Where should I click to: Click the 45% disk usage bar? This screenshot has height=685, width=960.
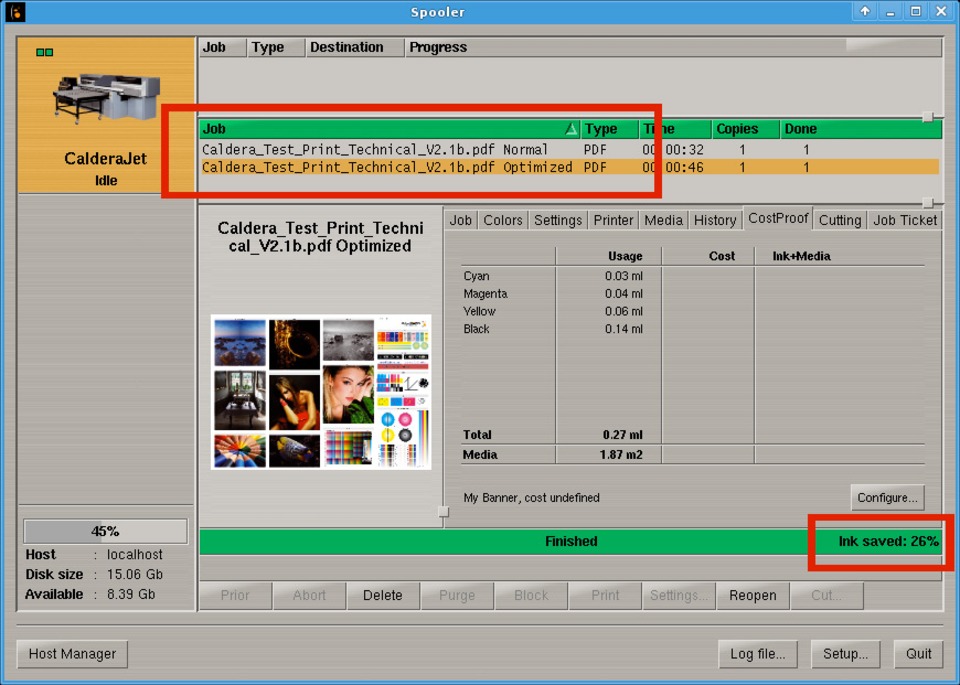coord(105,531)
